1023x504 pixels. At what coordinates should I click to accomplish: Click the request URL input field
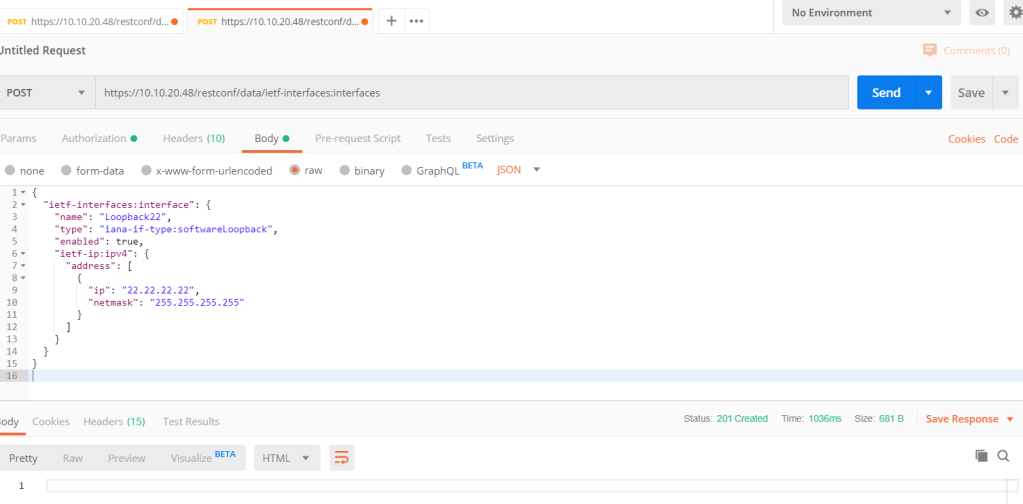pyautogui.click(x=470, y=93)
